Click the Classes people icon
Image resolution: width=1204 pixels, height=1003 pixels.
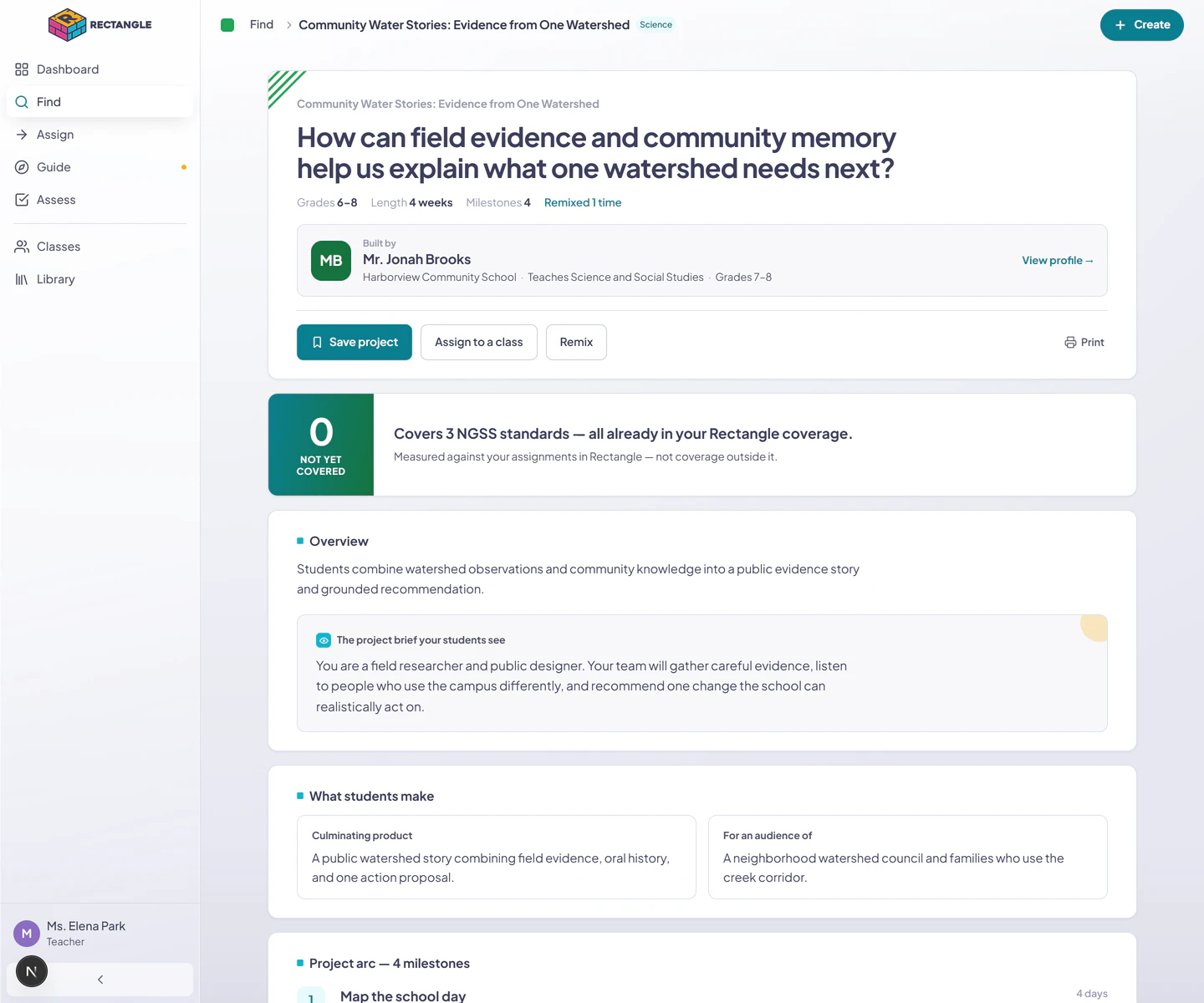click(x=22, y=247)
